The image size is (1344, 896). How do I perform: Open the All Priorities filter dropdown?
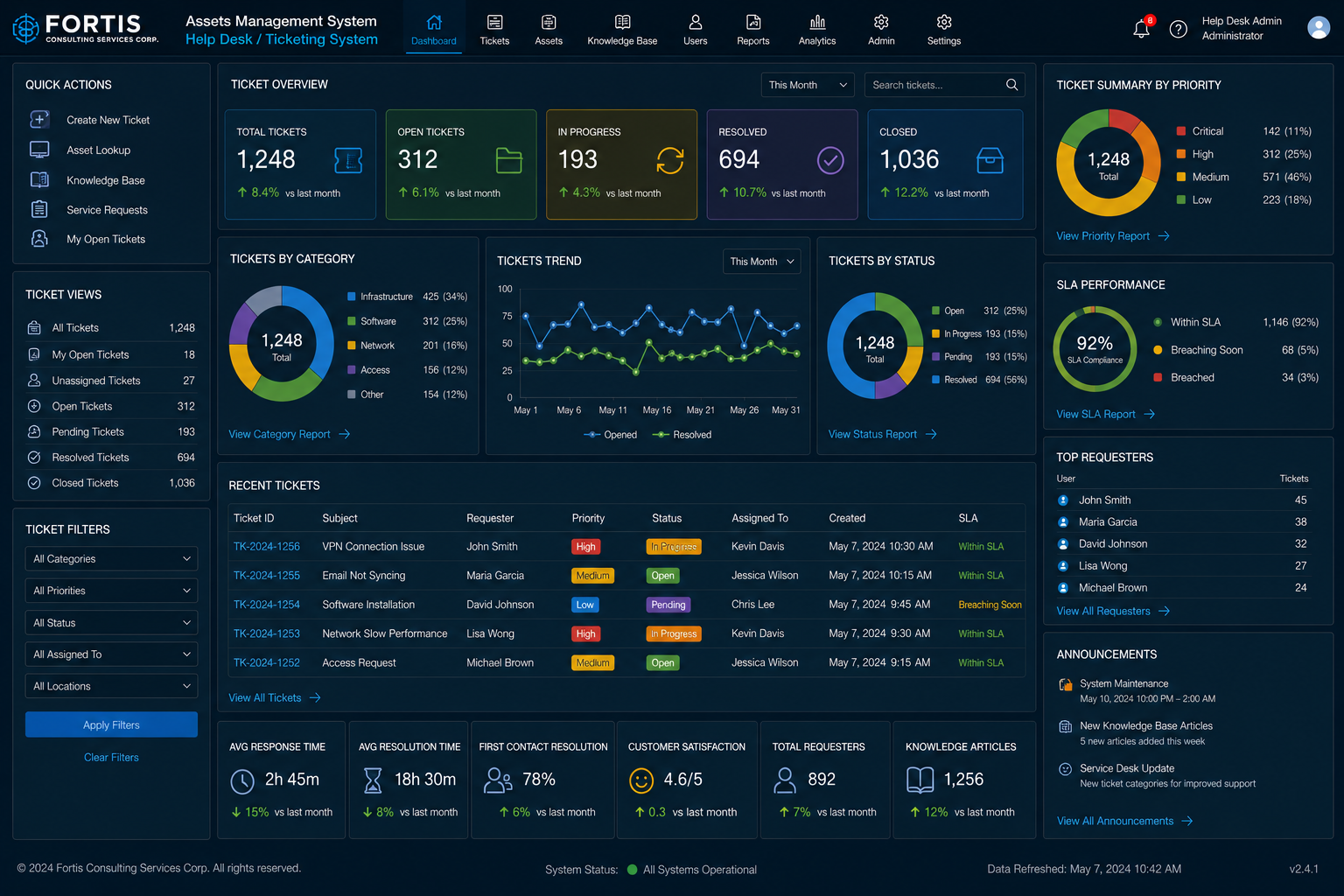111,591
